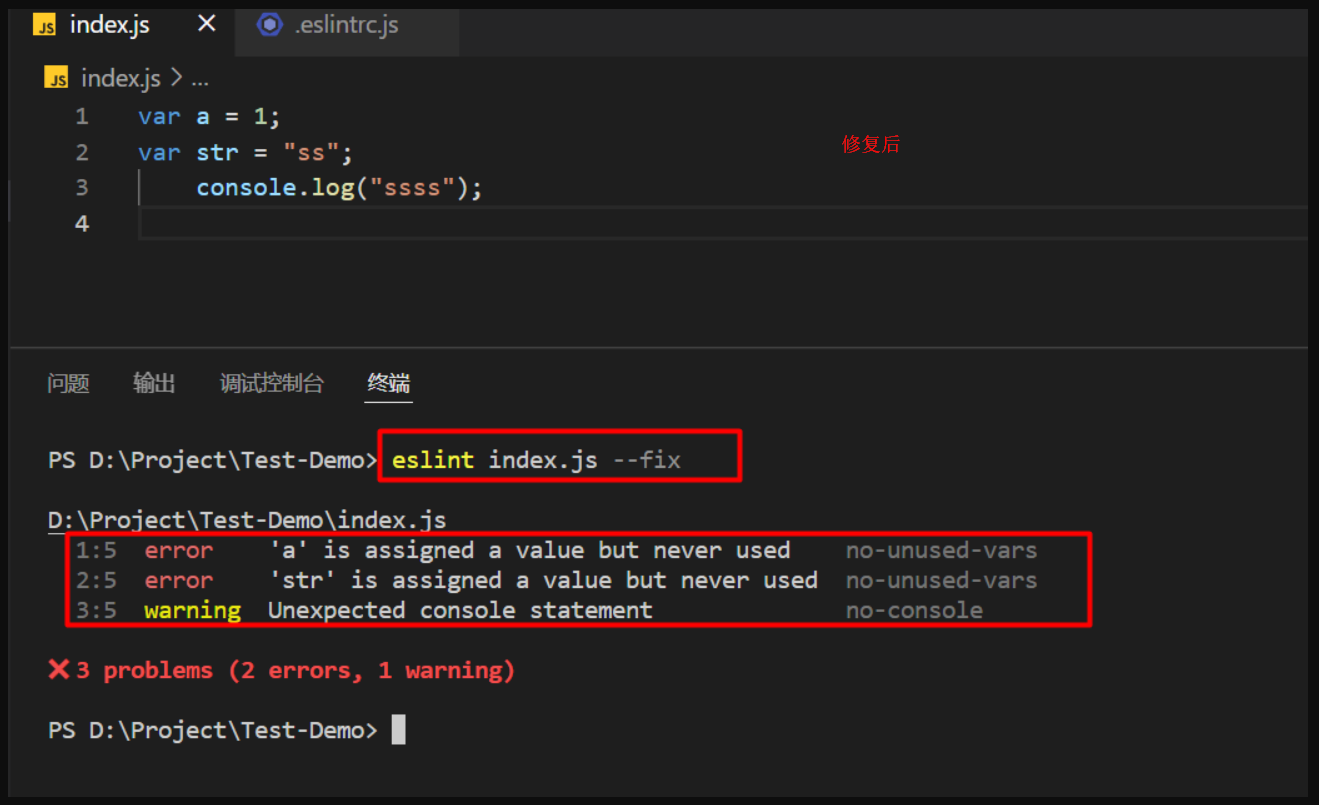Click the empty line 4 in the editor
This screenshot has height=805, width=1319.
coord(722,224)
